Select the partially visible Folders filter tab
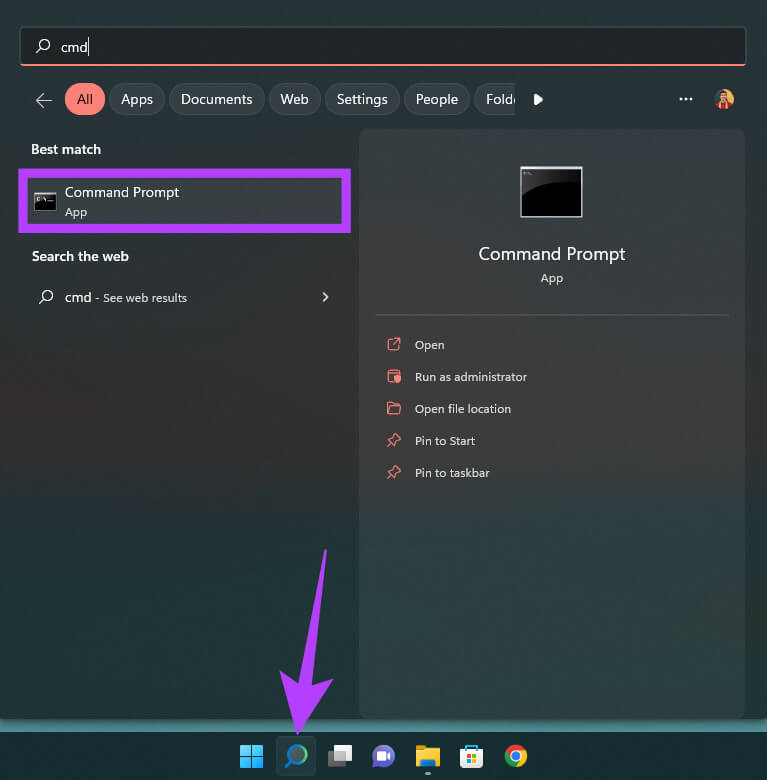Viewport: 767px width, 780px height. pos(495,99)
